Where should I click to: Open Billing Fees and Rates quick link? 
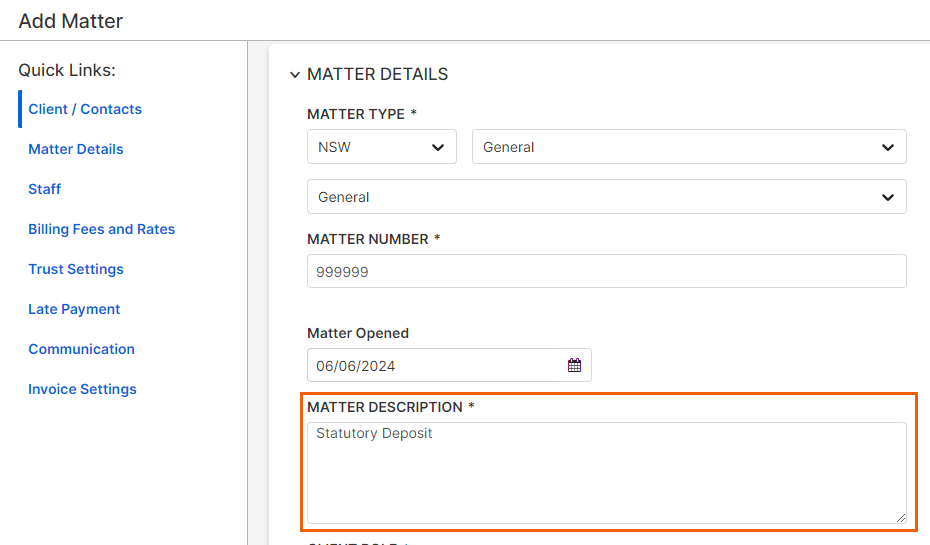(102, 229)
